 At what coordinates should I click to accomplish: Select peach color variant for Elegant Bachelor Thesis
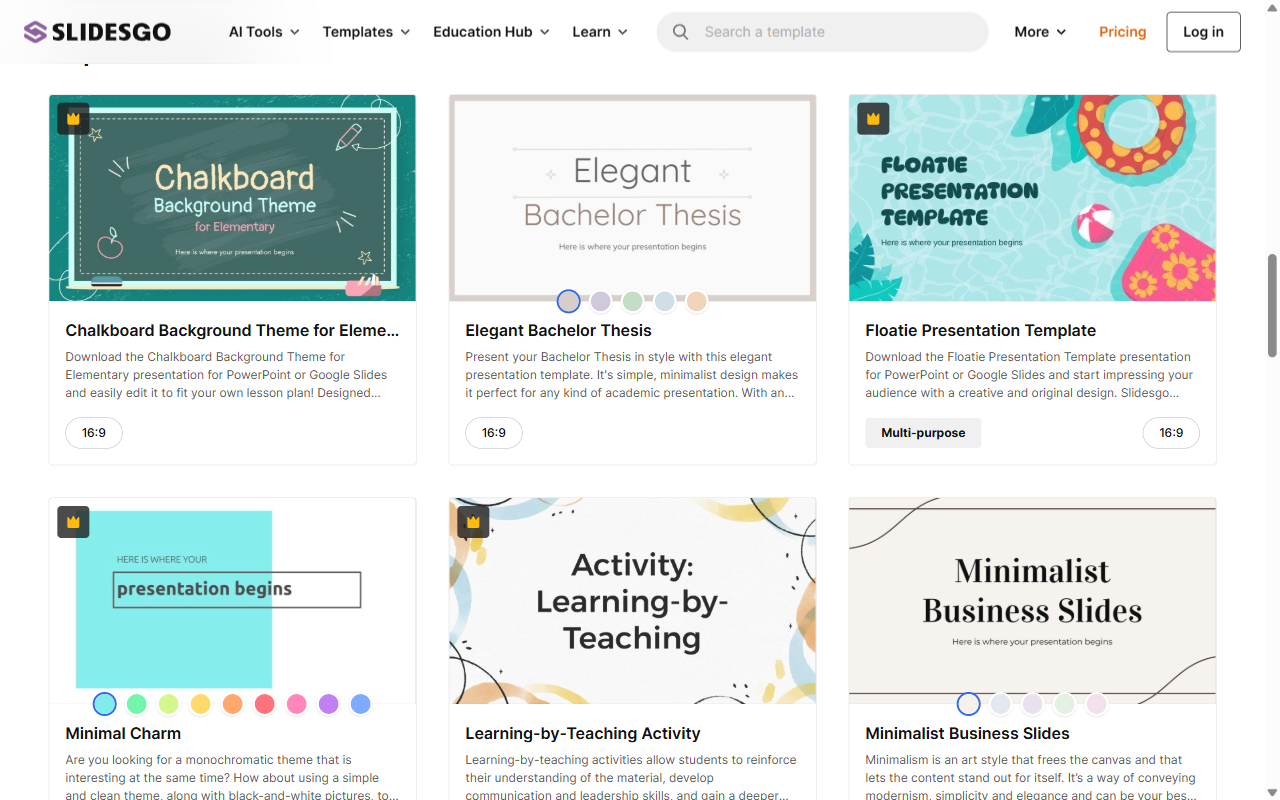pyautogui.click(x=696, y=301)
